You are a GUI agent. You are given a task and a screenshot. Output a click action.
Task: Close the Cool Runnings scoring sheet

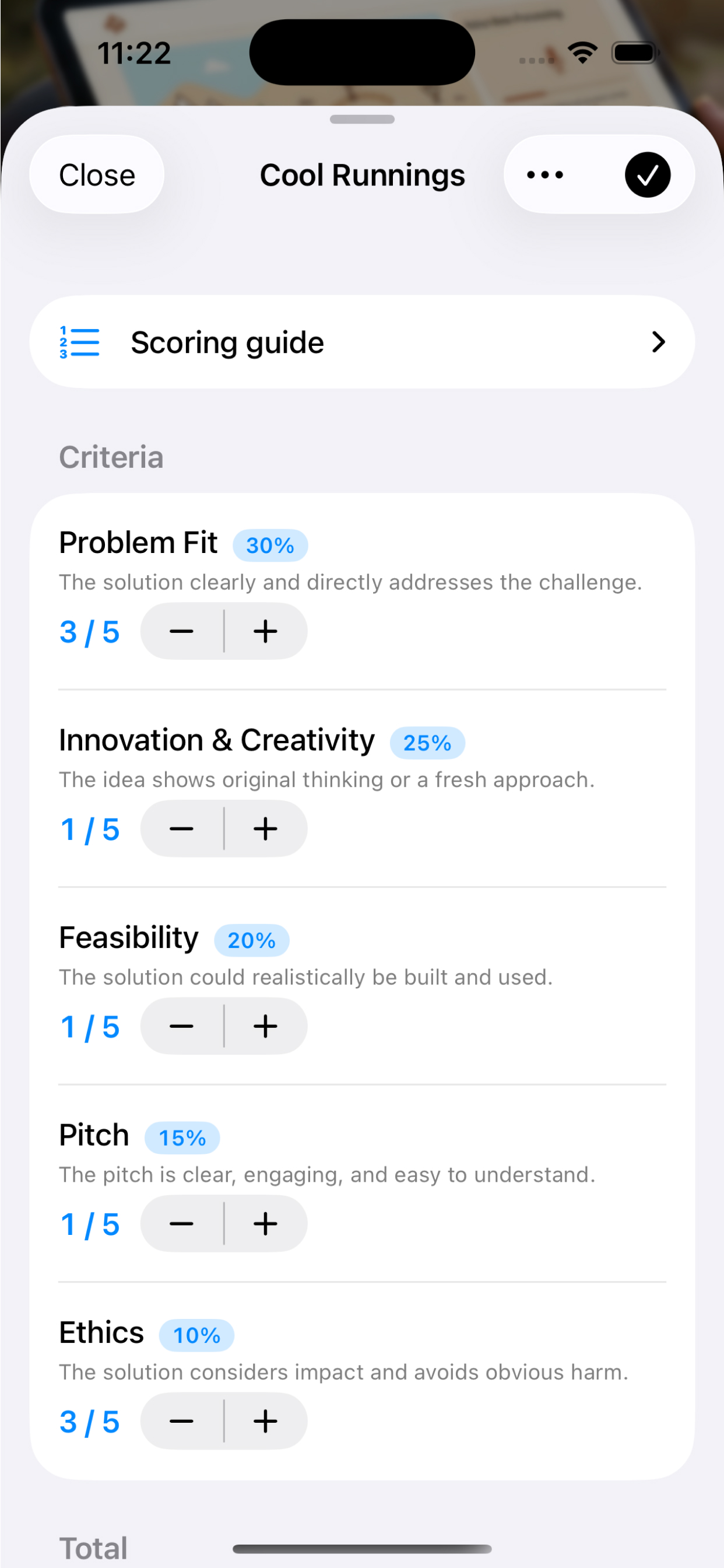97,174
